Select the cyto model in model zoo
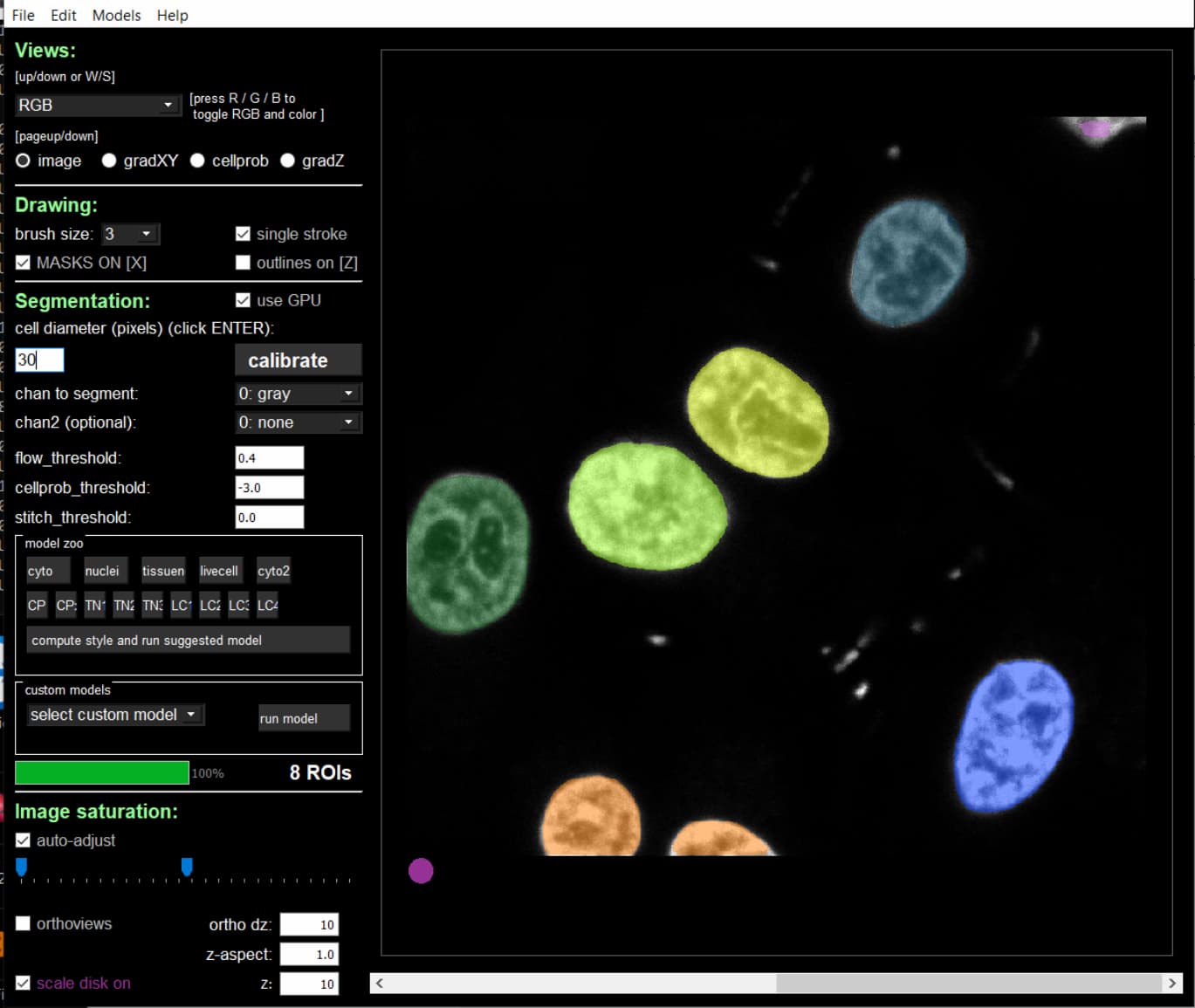 [x=47, y=570]
